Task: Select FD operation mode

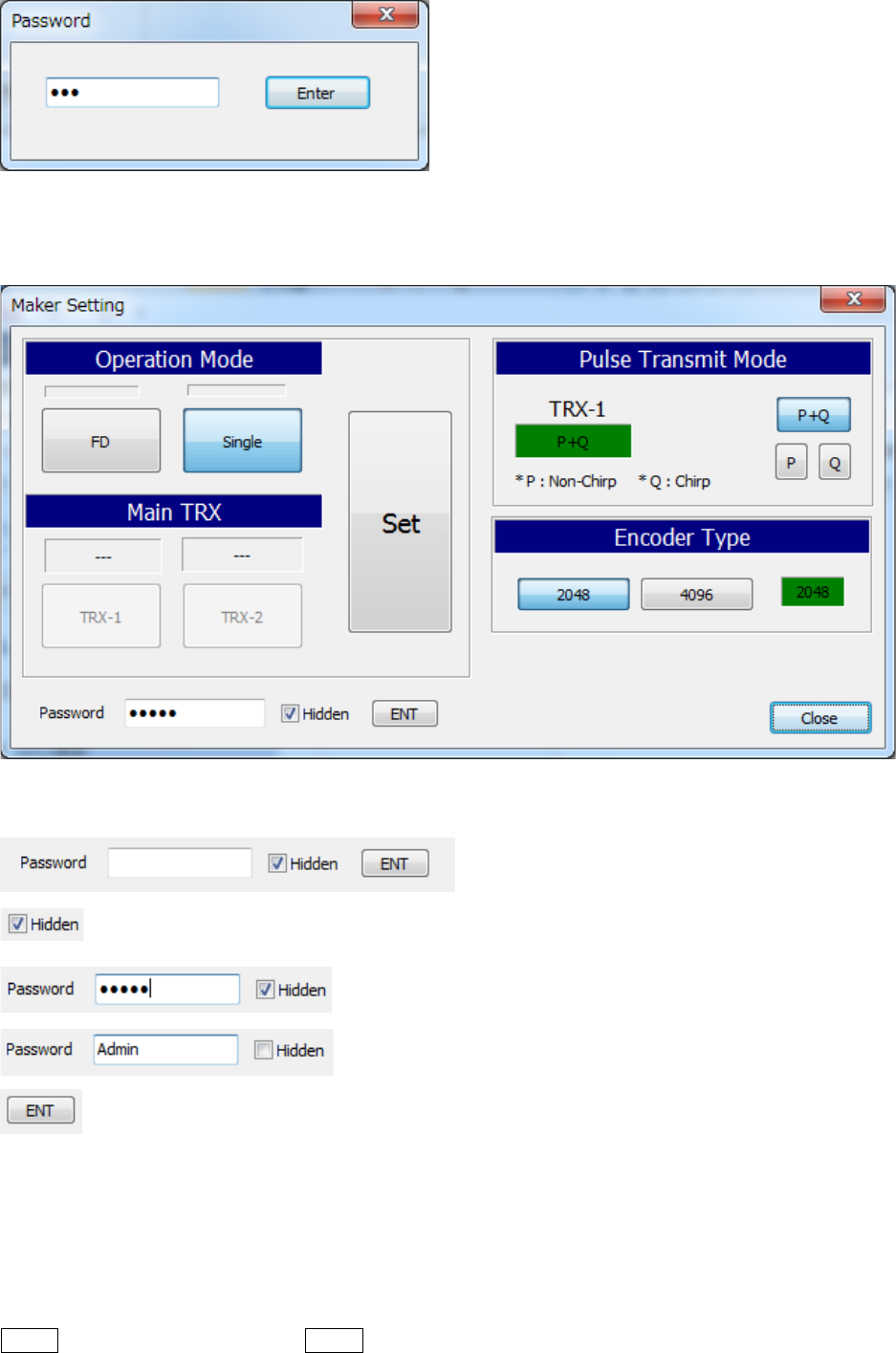Action: [100, 441]
